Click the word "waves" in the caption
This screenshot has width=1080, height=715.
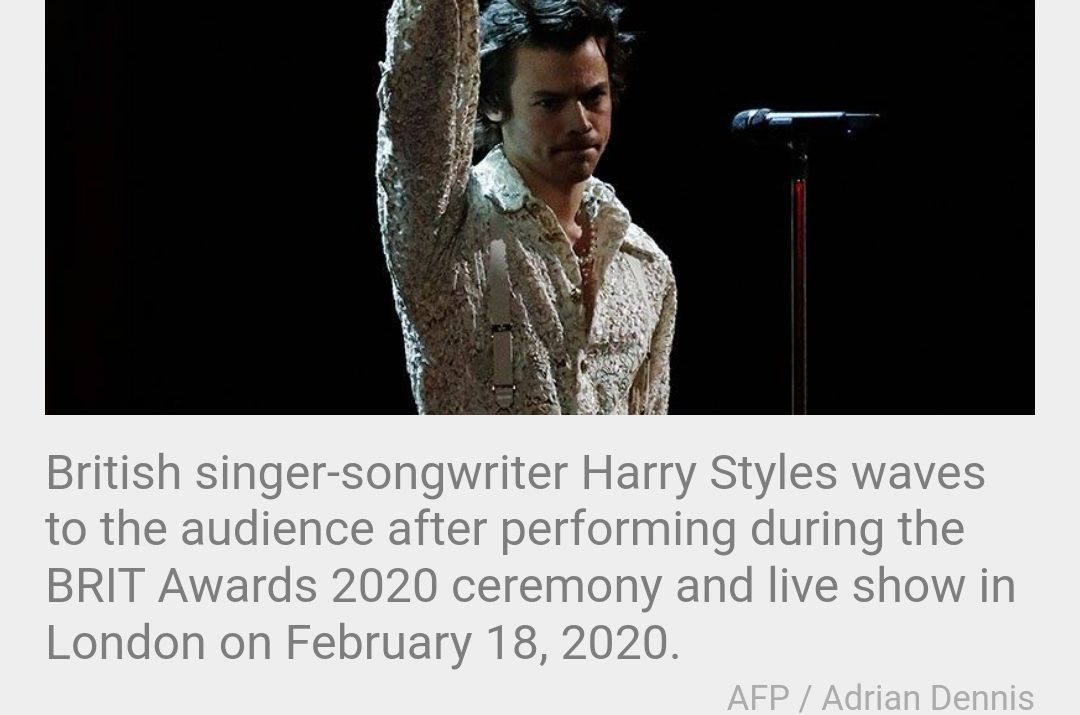pos(918,475)
